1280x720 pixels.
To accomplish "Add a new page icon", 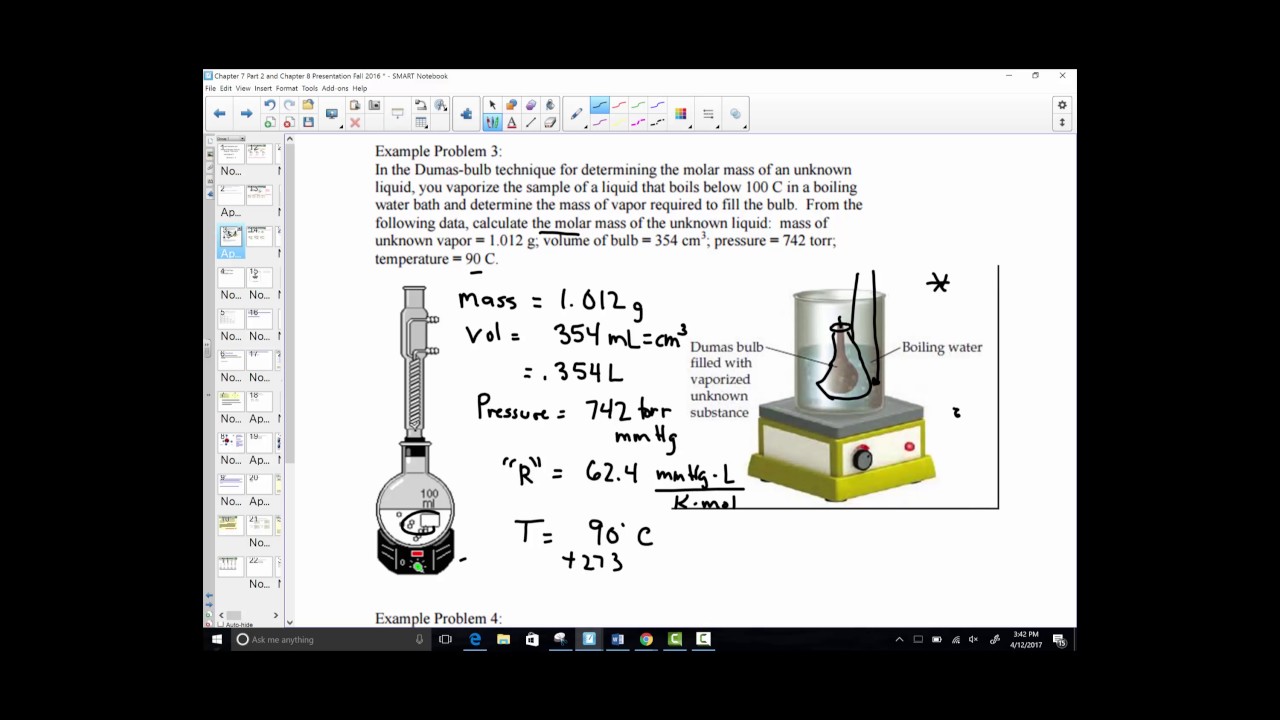I will [x=270, y=122].
